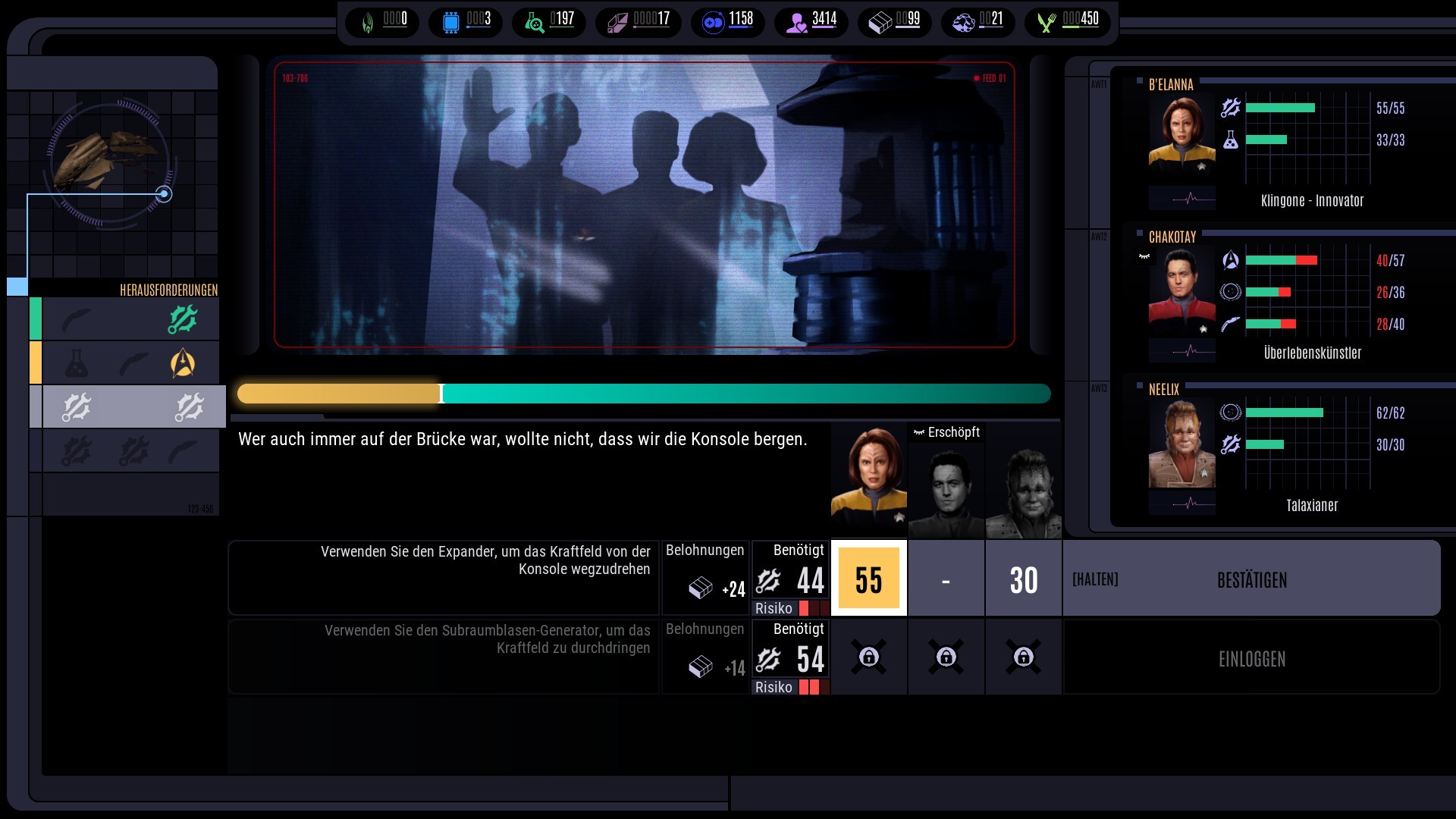The width and height of the screenshot is (1456, 819).
Task: Click the dilithium resource icon showing 0000
Action: click(x=368, y=22)
